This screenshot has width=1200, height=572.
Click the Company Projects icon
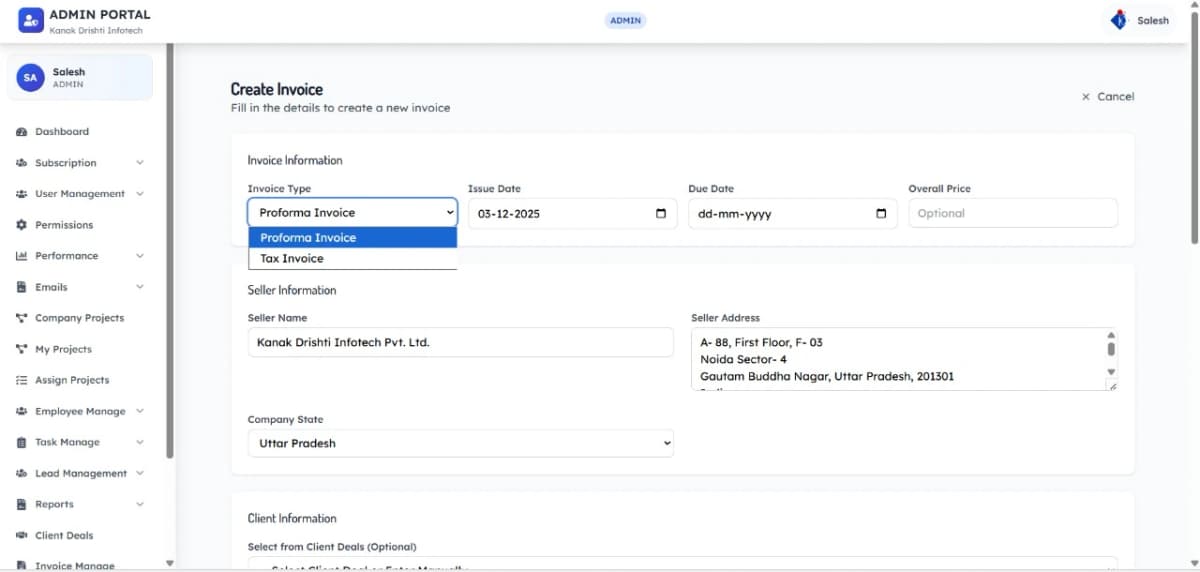click(x=21, y=318)
